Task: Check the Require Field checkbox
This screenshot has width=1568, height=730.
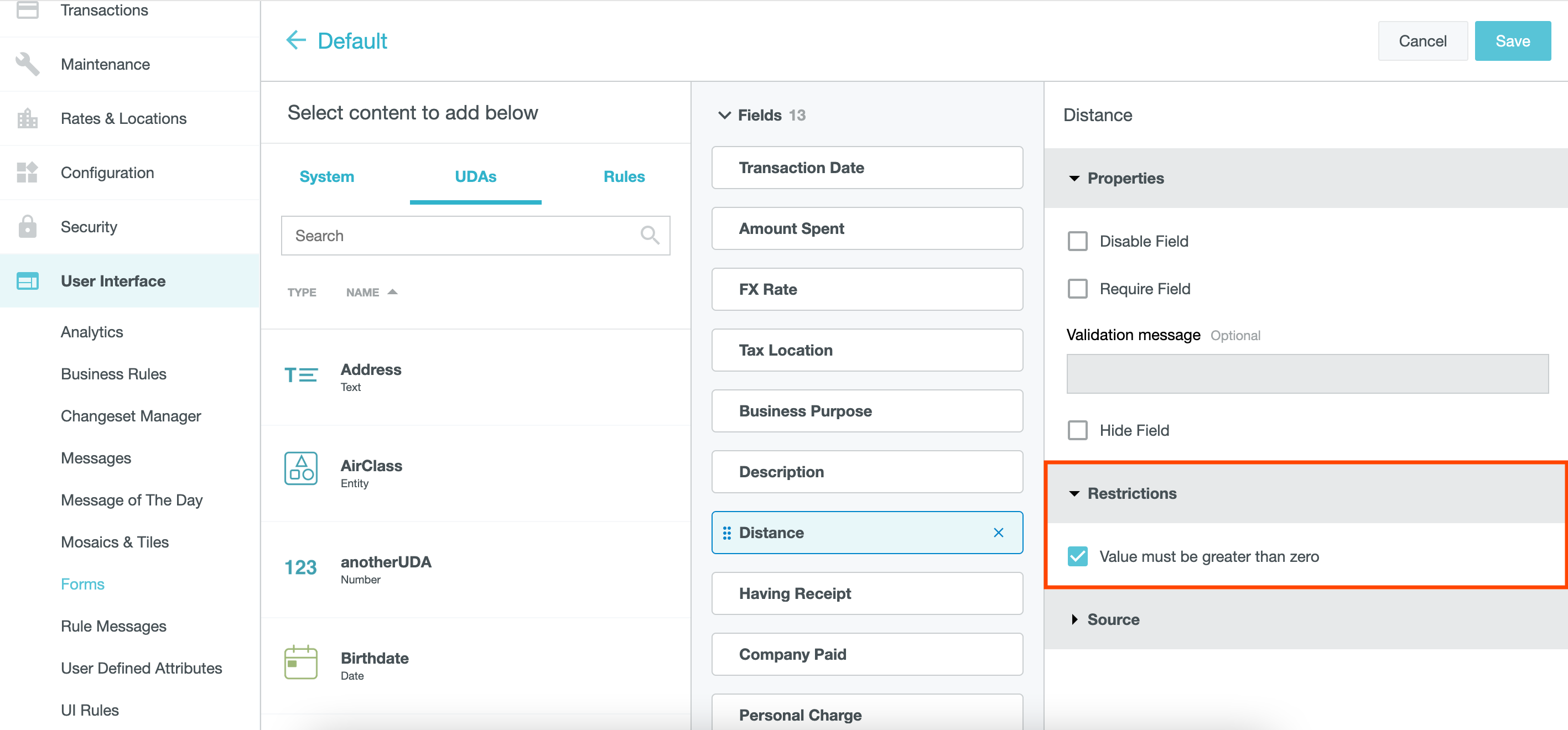Action: click(1077, 289)
